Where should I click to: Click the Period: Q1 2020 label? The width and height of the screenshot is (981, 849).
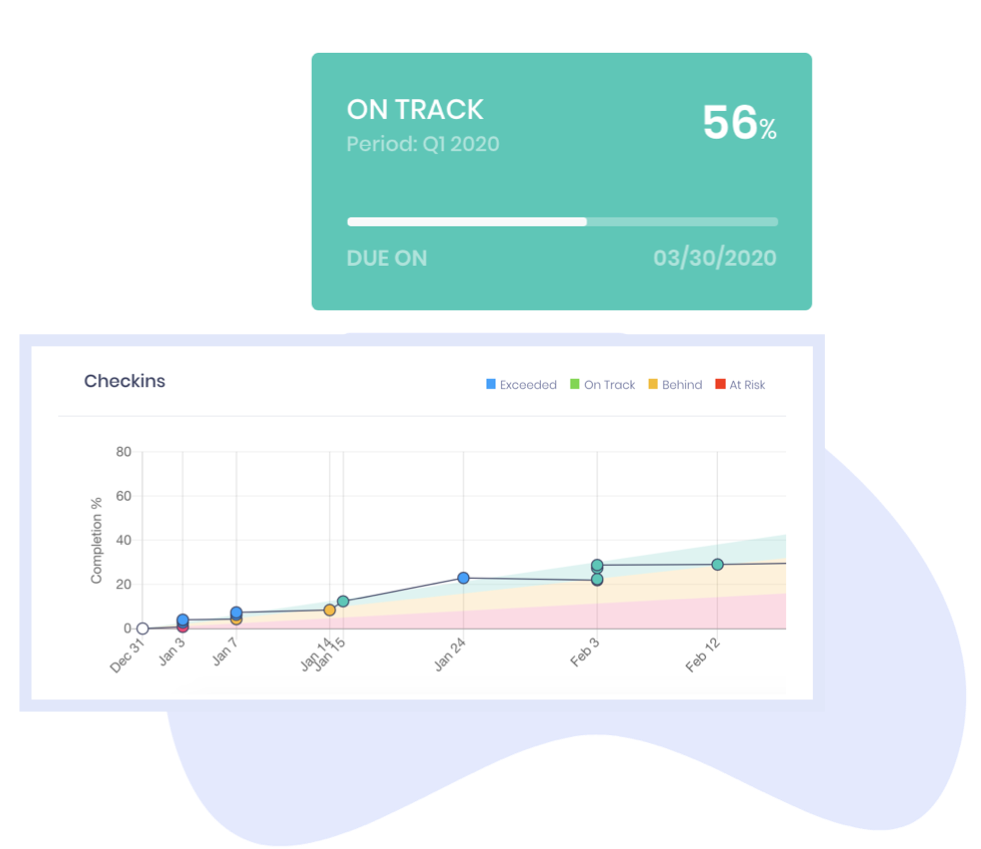click(423, 144)
